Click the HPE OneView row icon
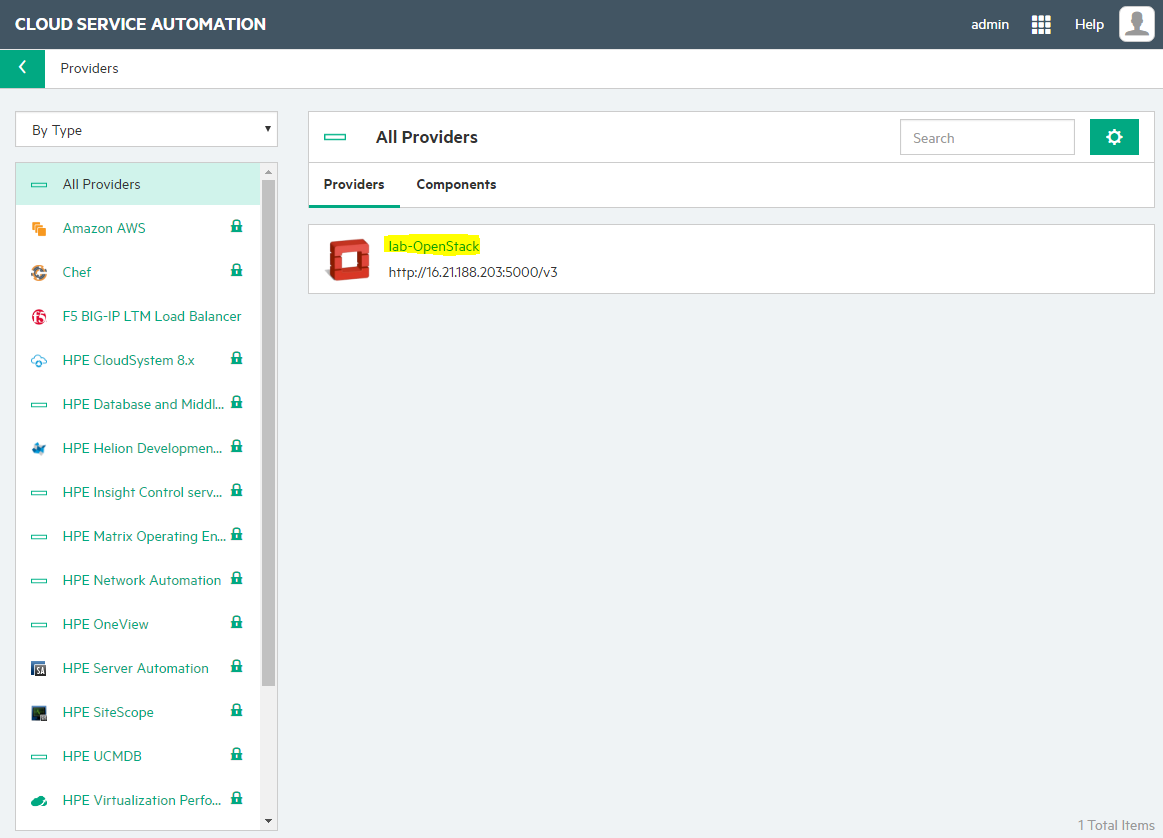The image size is (1163, 838). 39,625
